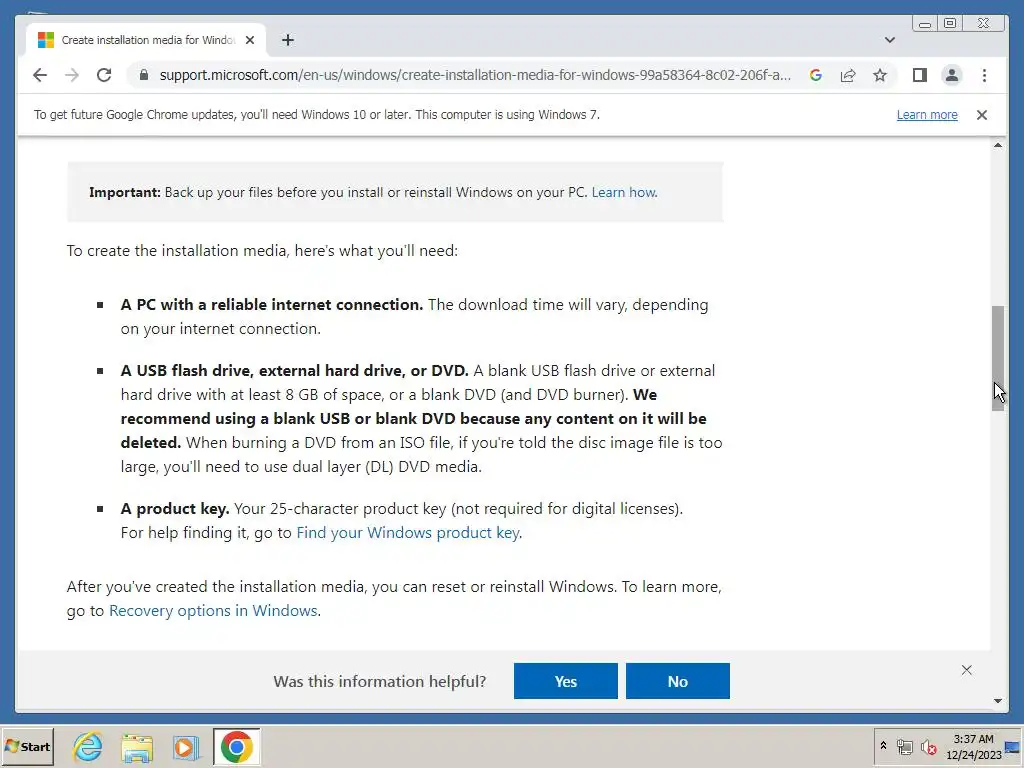Click the 'A product key.' bold text
The image size is (1024, 768).
coord(175,509)
